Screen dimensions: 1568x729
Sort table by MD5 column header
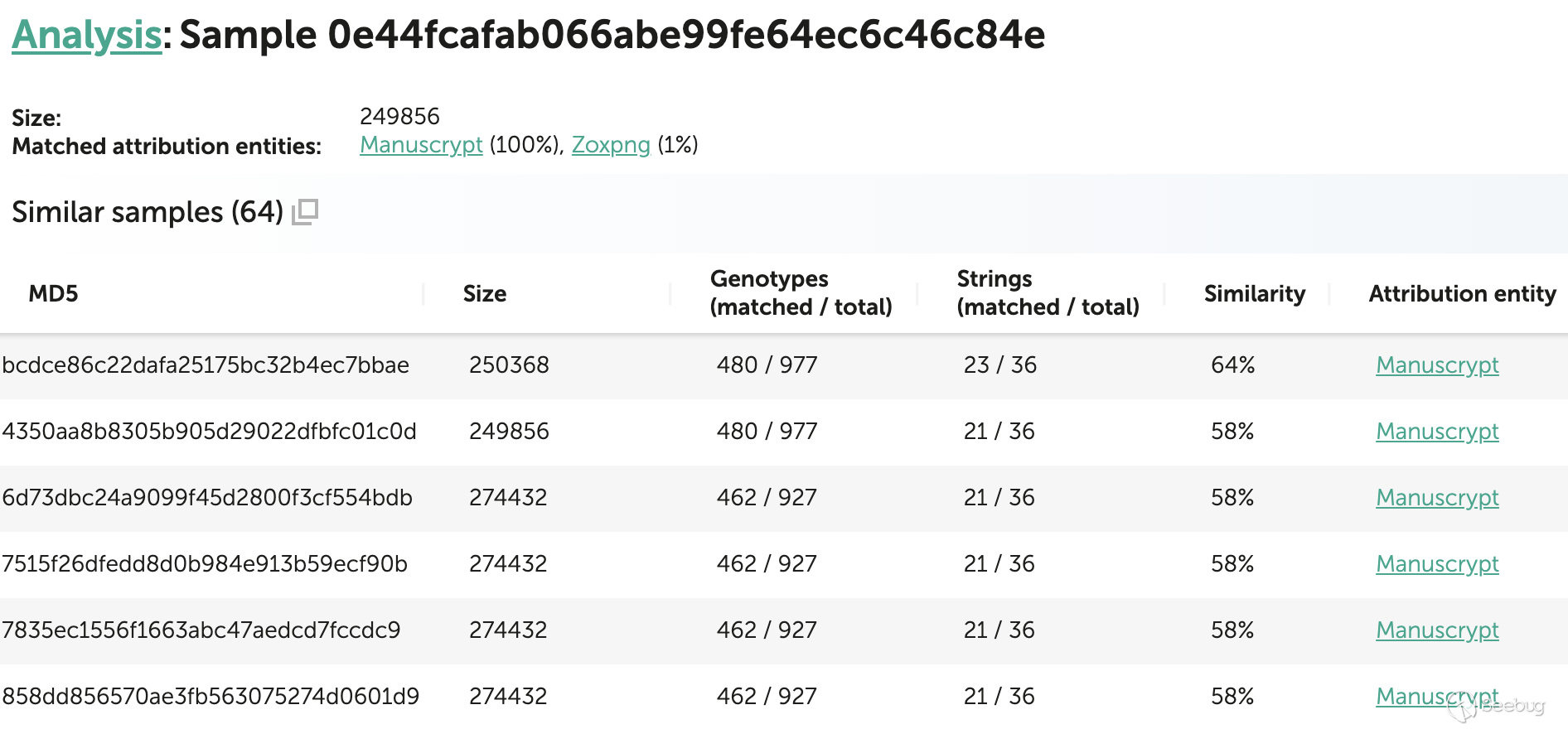click(x=53, y=293)
